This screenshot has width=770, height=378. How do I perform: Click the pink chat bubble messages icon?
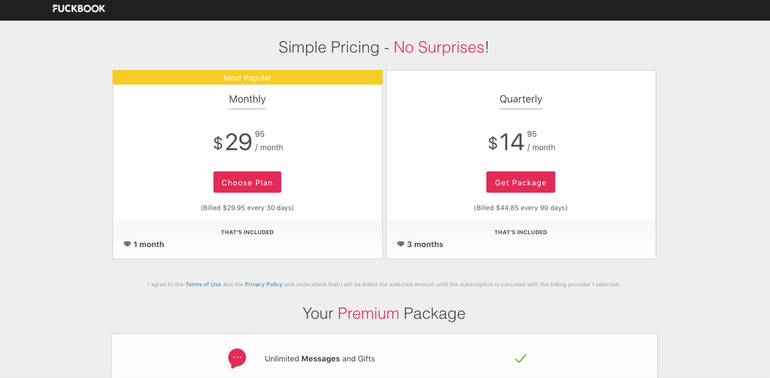pyautogui.click(x=237, y=358)
